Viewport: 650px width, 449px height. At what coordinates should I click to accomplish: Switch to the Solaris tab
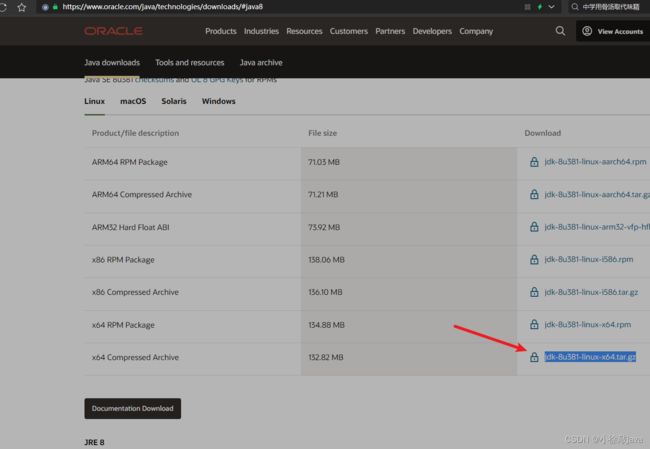click(x=174, y=101)
